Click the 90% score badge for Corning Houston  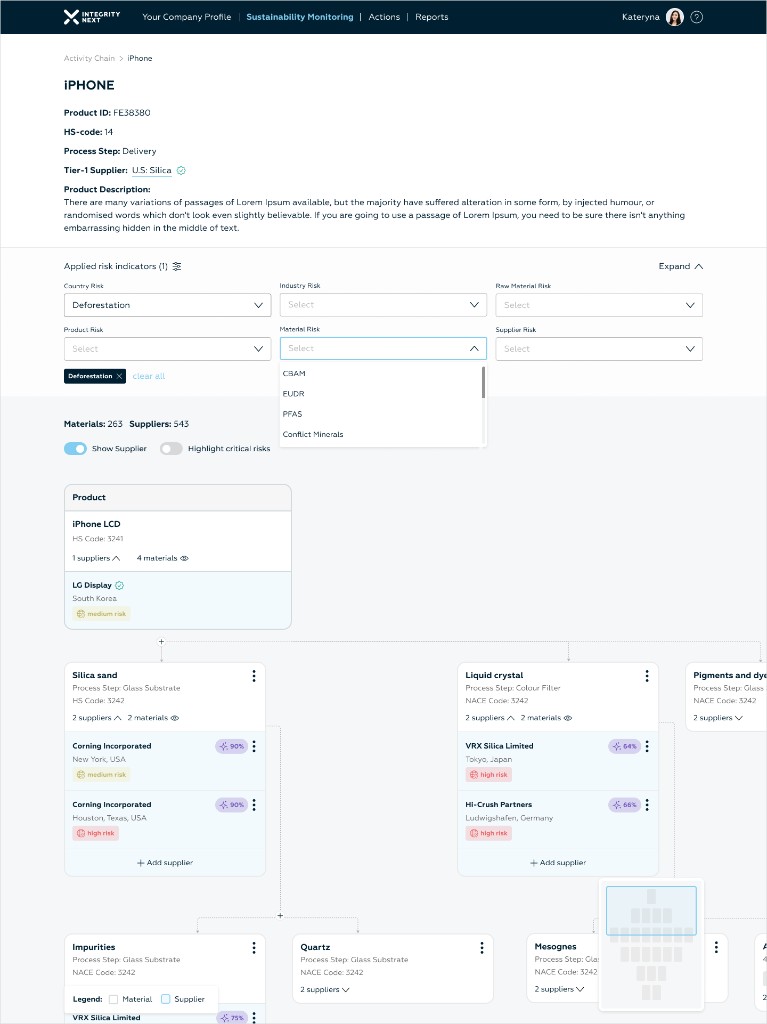coord(231,805)
